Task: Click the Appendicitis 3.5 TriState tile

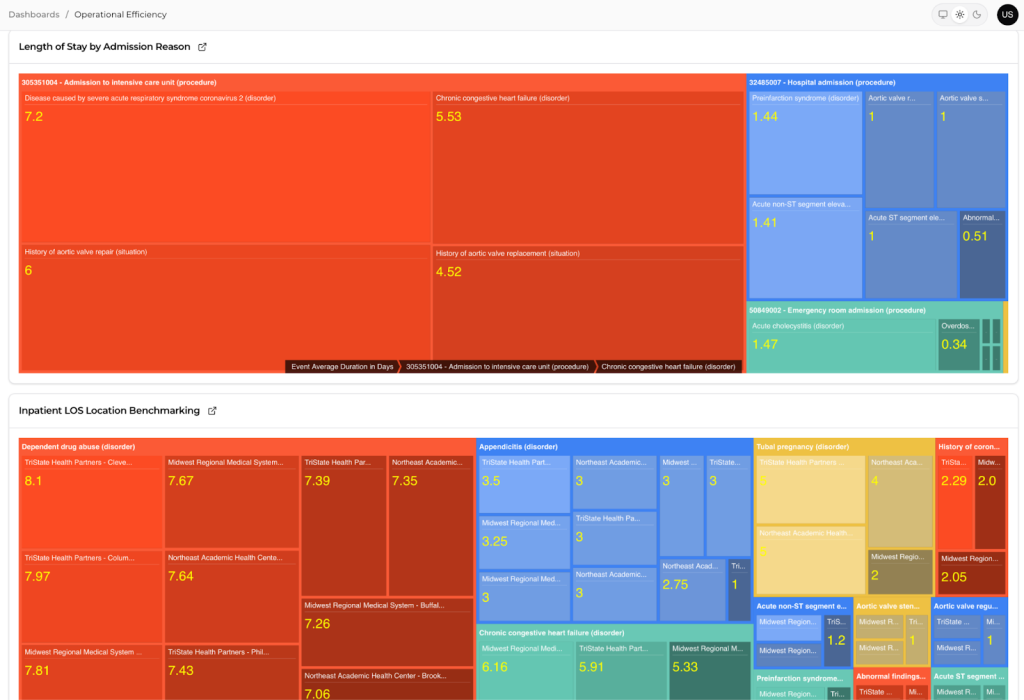Action: pyautogui.click(x=524, y=485)
